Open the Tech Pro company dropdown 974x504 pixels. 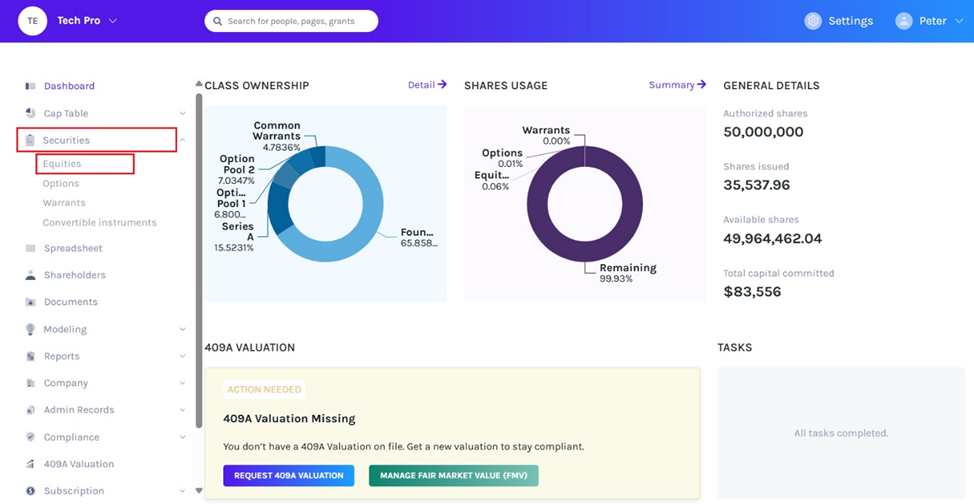112,21
